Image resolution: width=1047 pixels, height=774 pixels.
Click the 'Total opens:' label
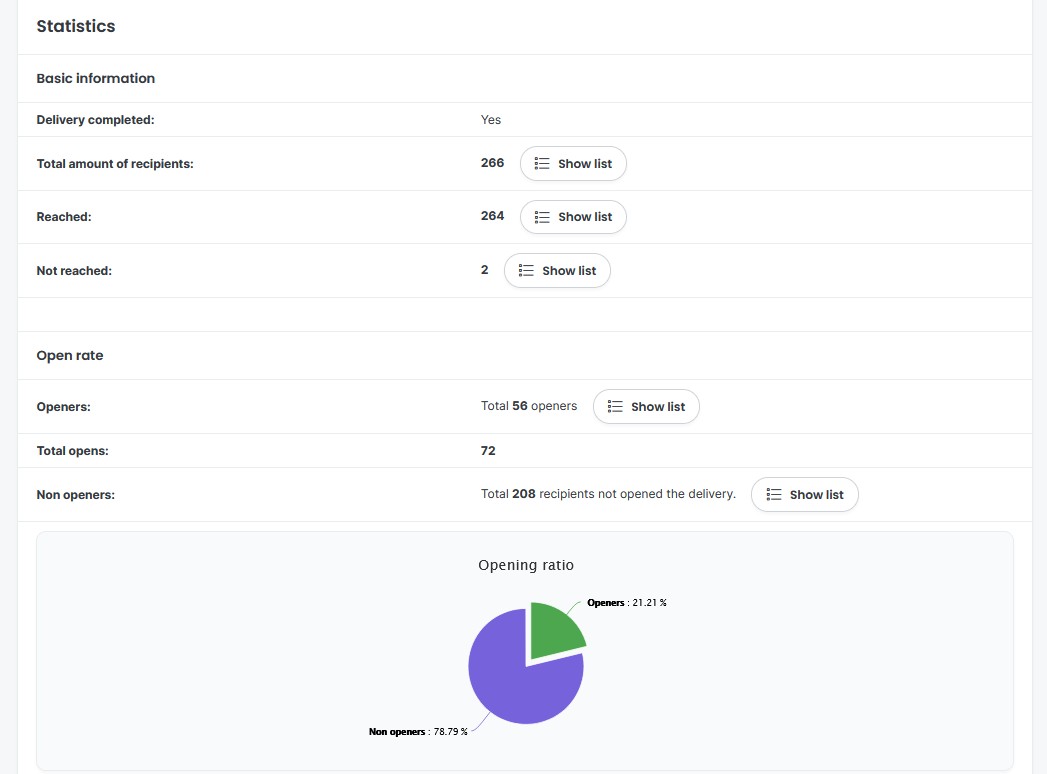[72, 451]
